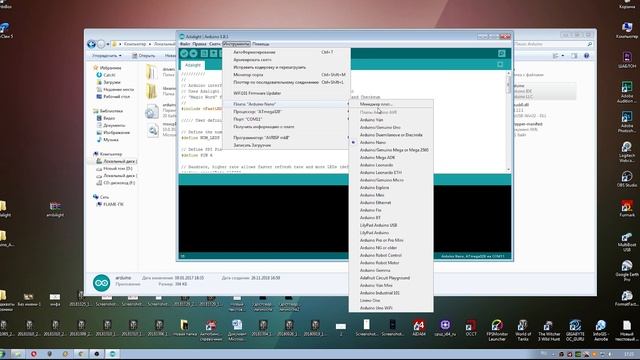This screenshot has height=360, width=640.
Task: Open the Помощь menu in Arduino
Action: coord(261,44)
